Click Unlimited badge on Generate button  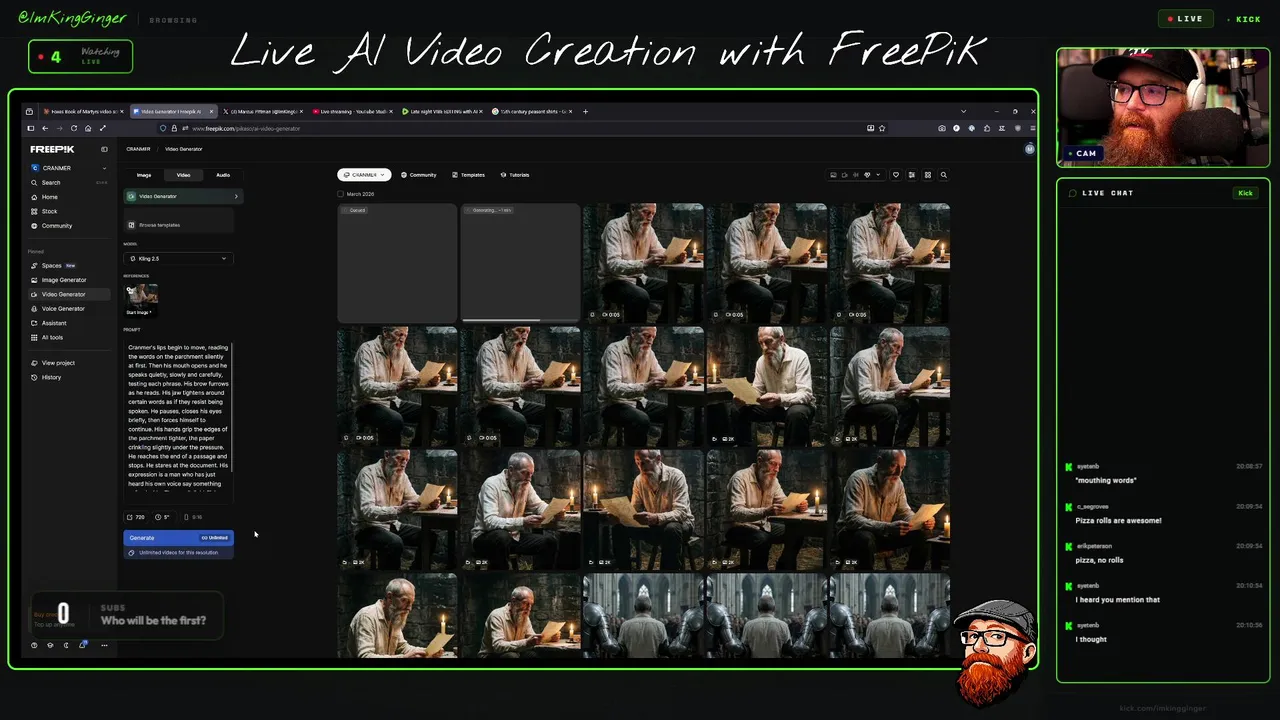pos(215,538)
